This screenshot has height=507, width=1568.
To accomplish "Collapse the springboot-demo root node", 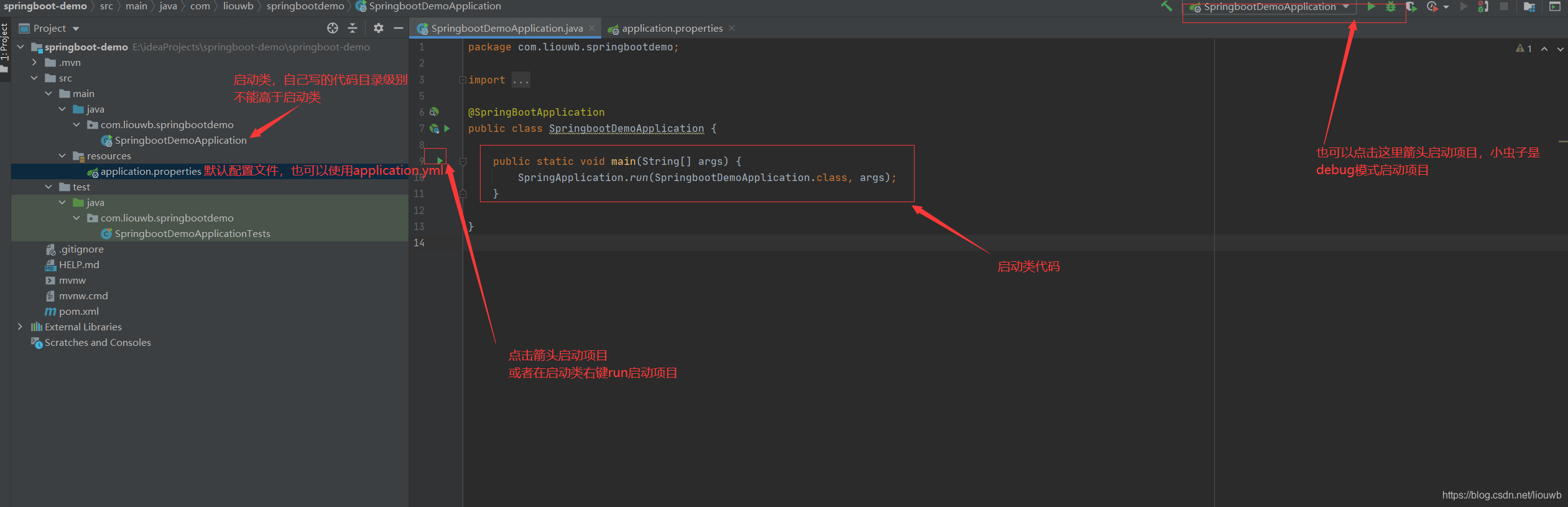I will [21, 47].
